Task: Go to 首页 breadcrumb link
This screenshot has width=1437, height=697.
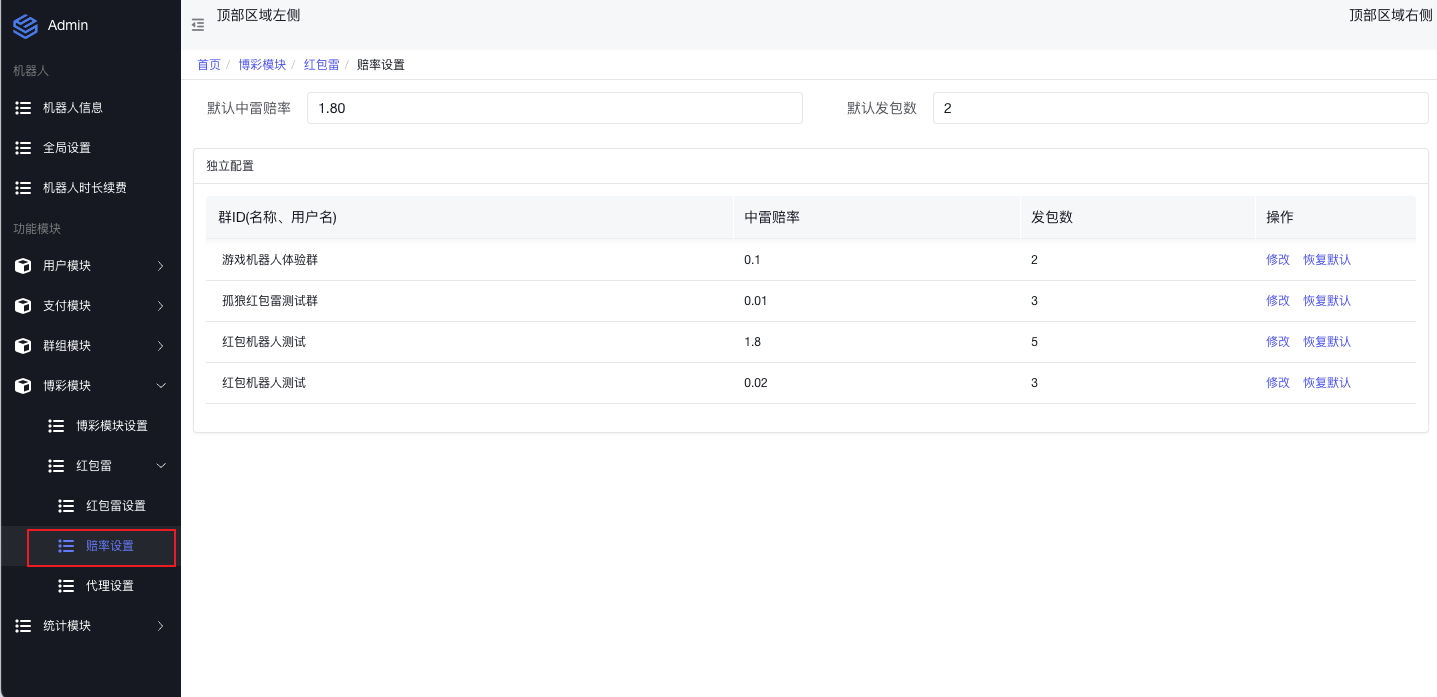Action: click(x=208, y=65)
